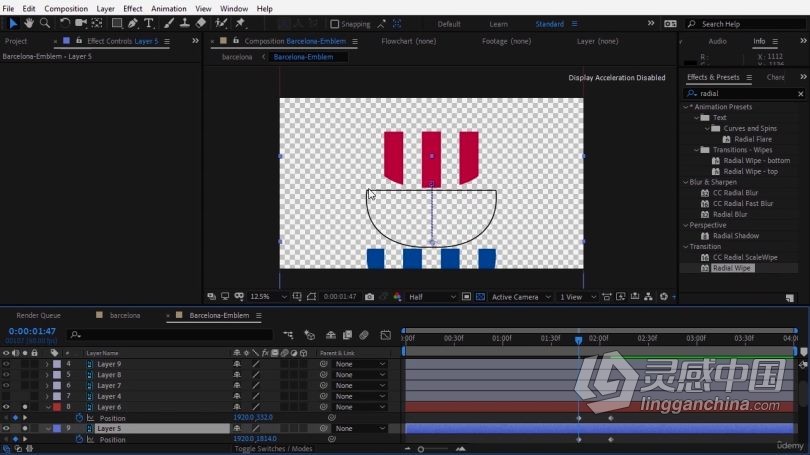Screen dimensions: 810x455
Task: Select the Pan Behind anchor tool
Action: click(x=97, y=23)
